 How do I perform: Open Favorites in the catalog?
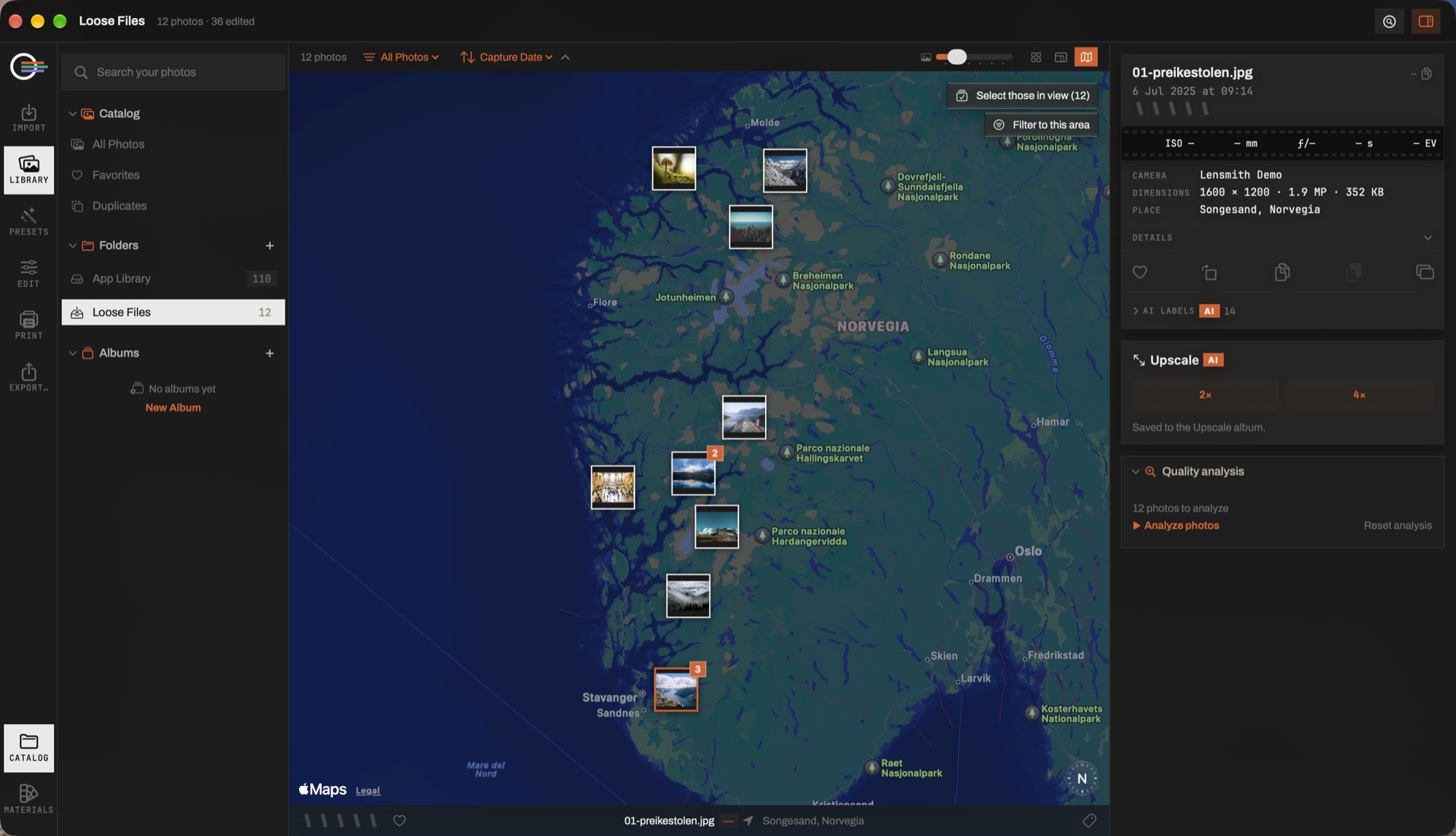(173, 175)
